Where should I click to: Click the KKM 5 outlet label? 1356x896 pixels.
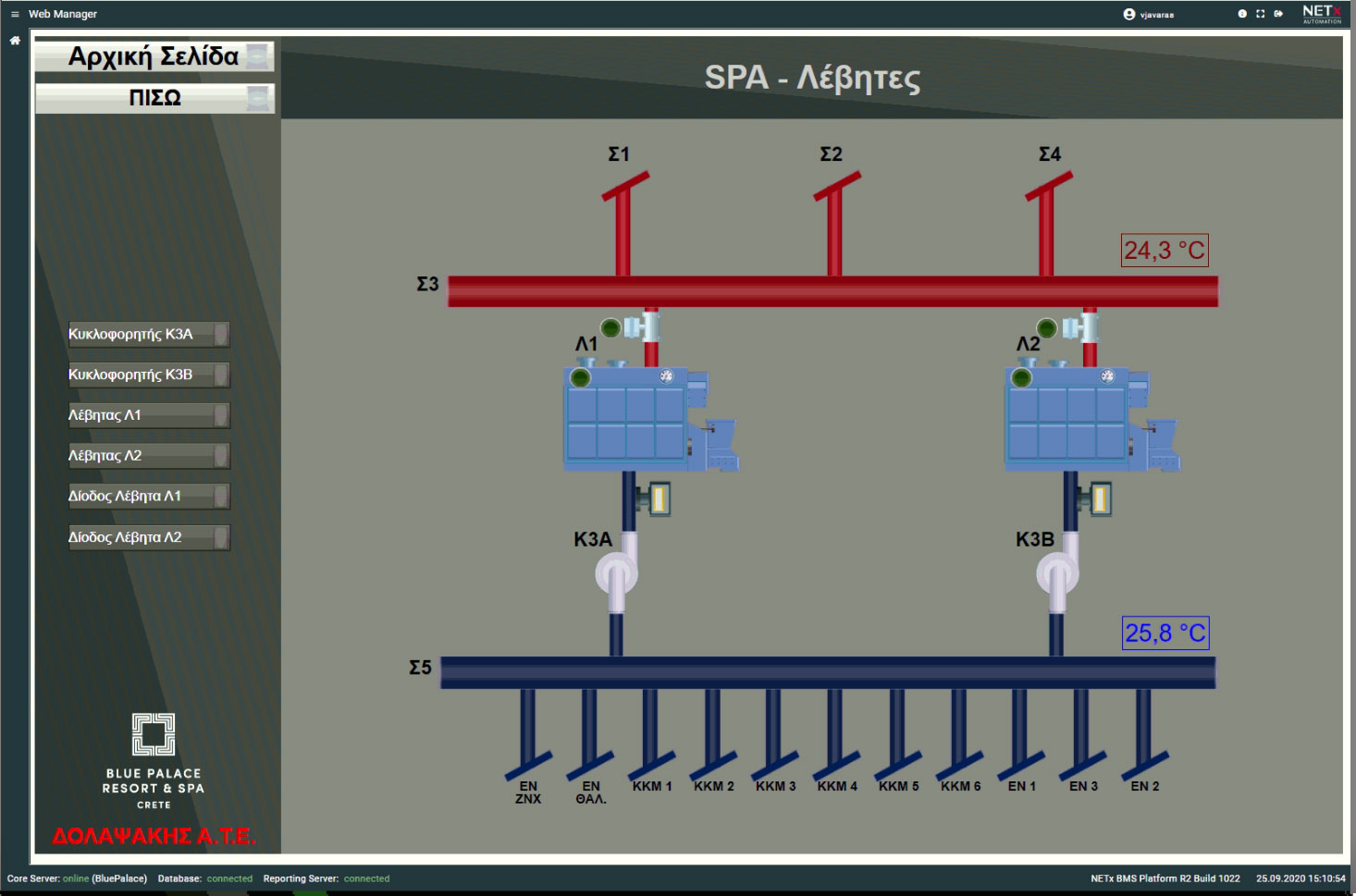[899, 786]
